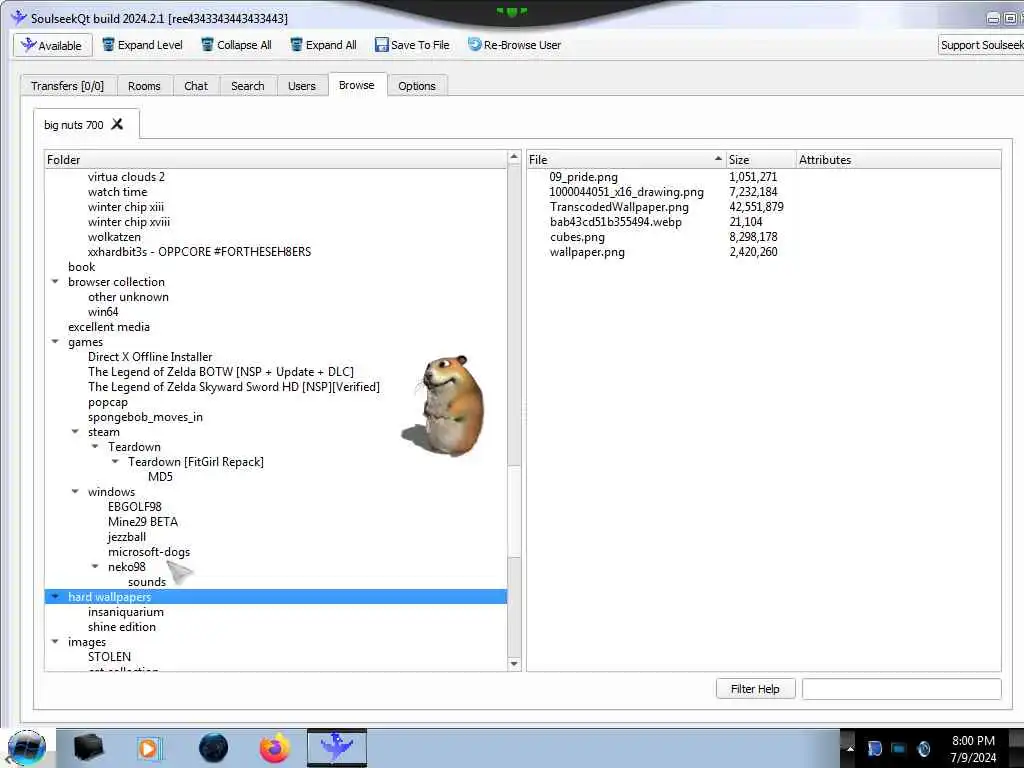Select the microsoft-dogs folder

pos(149,552)
